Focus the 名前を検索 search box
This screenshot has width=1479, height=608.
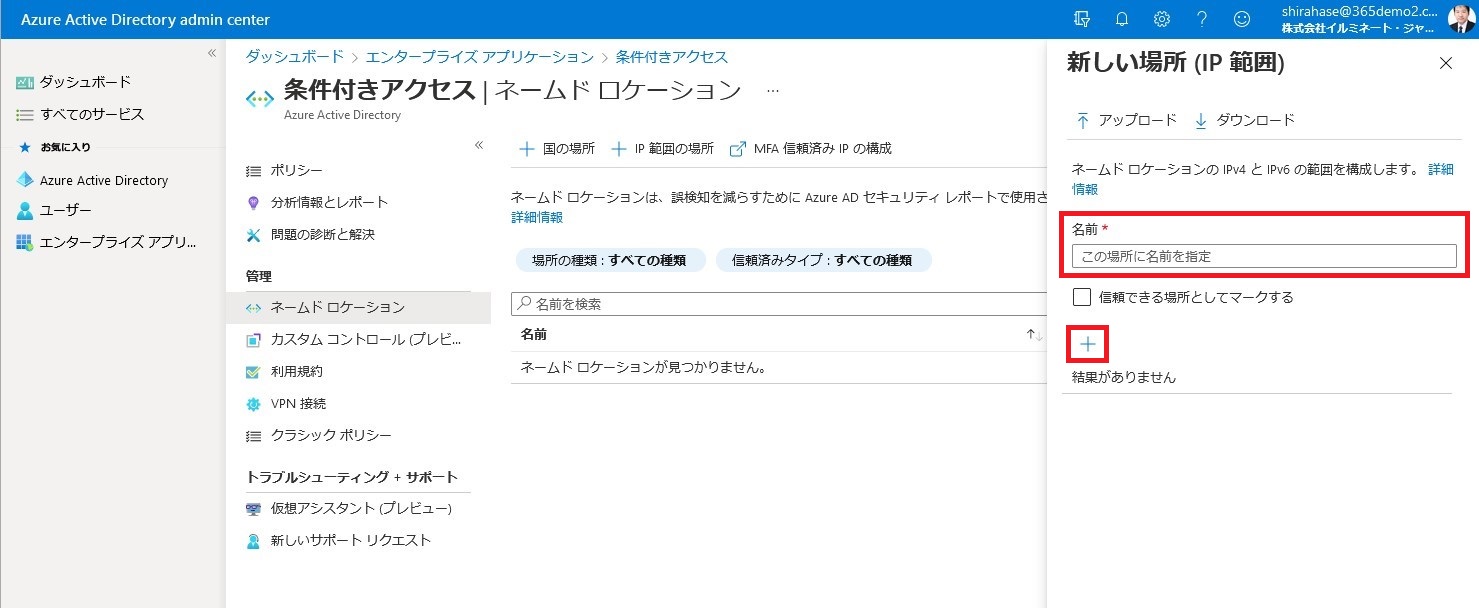[778, 304]
